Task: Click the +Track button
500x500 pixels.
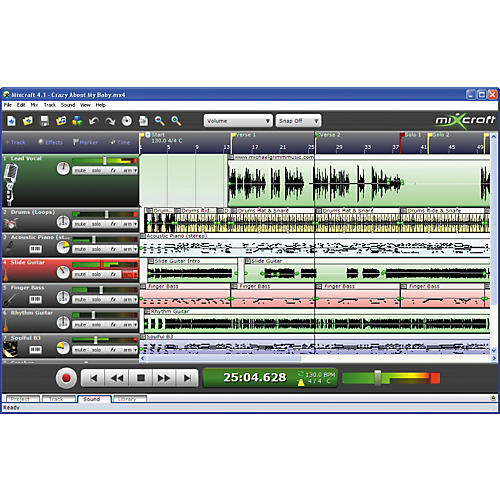Action: [16, 142]
